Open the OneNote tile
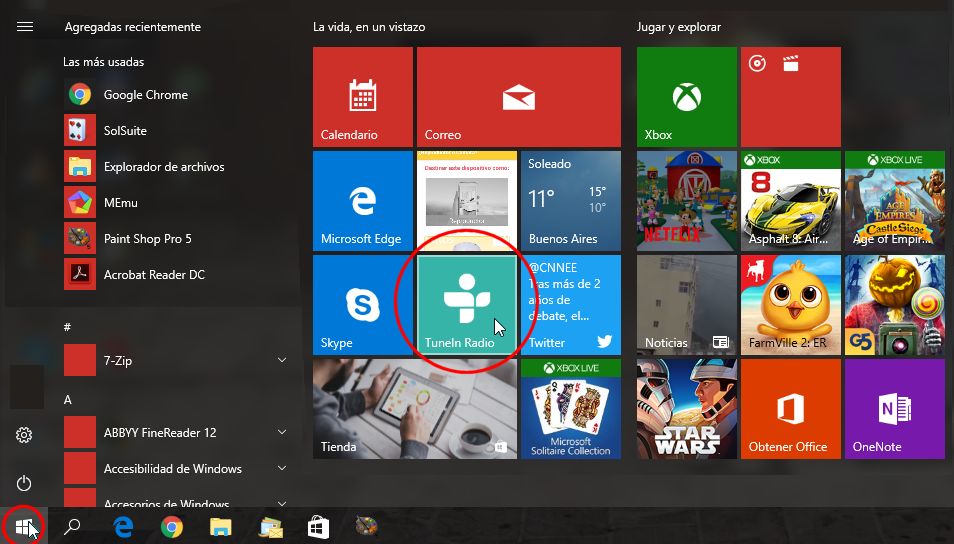The image size is (954, 544). [x=895, y=409]
